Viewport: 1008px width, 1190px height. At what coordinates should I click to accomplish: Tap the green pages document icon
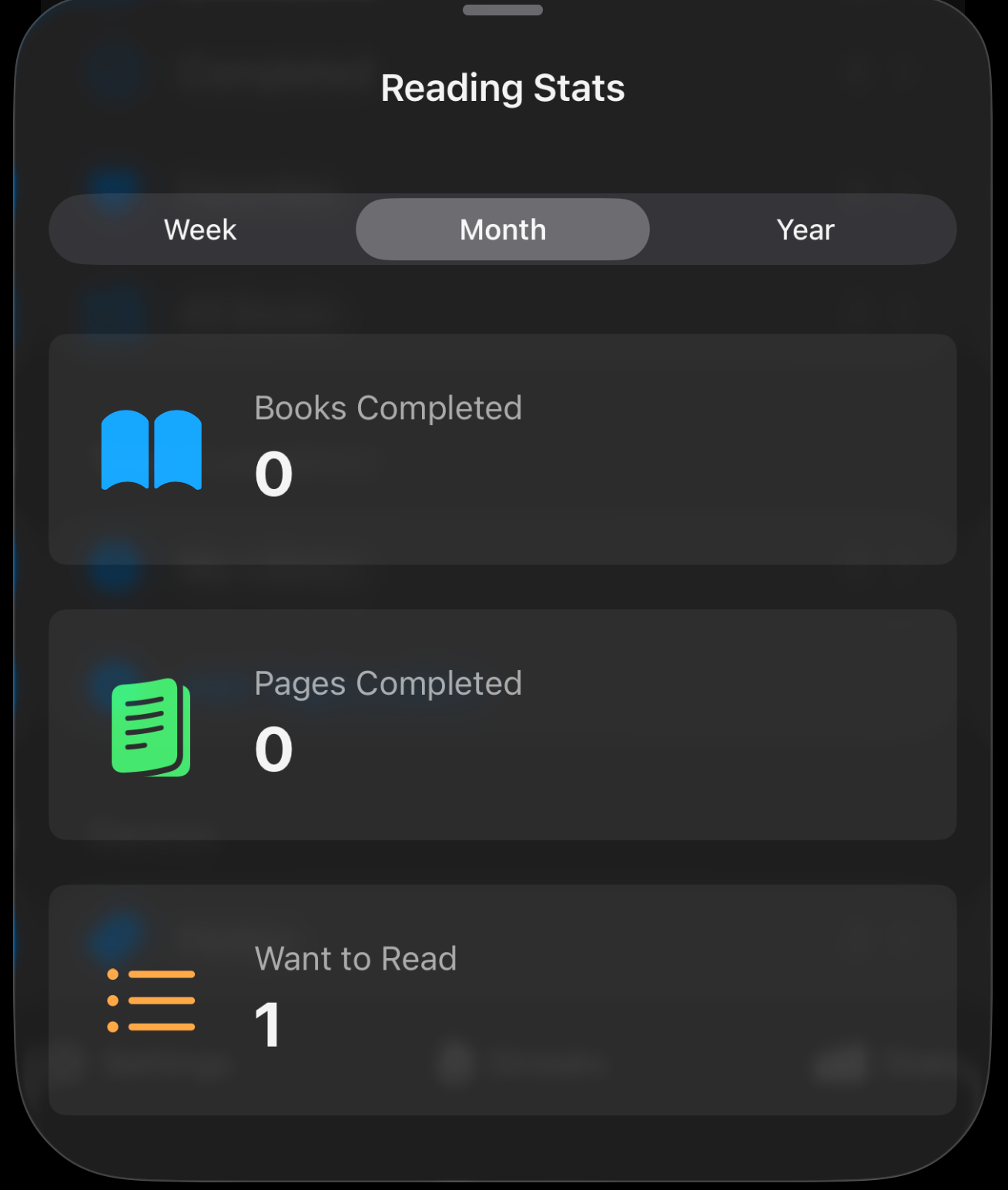151,726
